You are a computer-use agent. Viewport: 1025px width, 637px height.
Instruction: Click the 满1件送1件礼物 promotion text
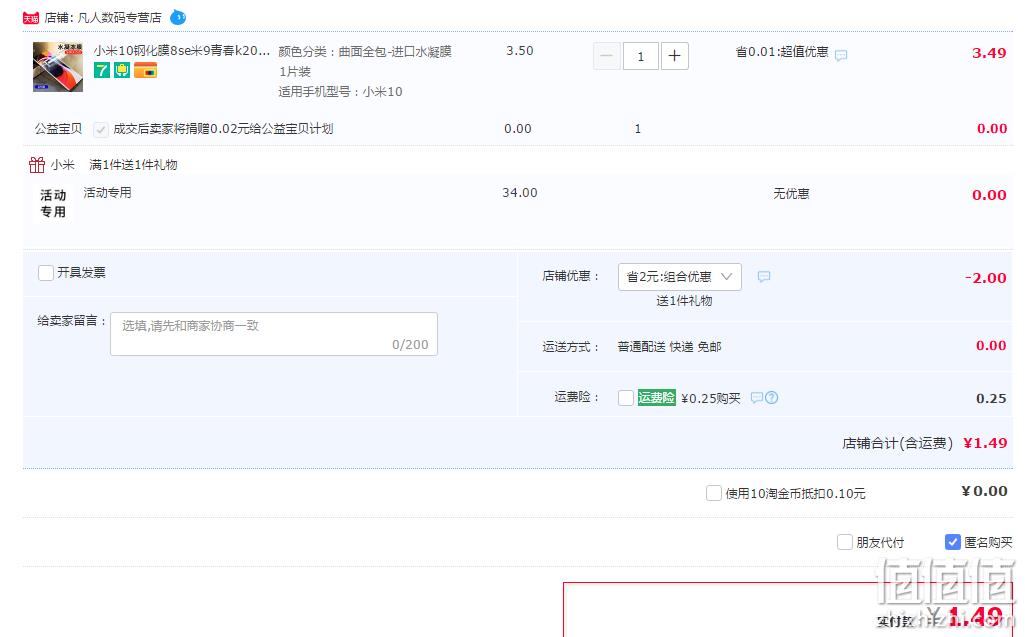tap(133, 165)
